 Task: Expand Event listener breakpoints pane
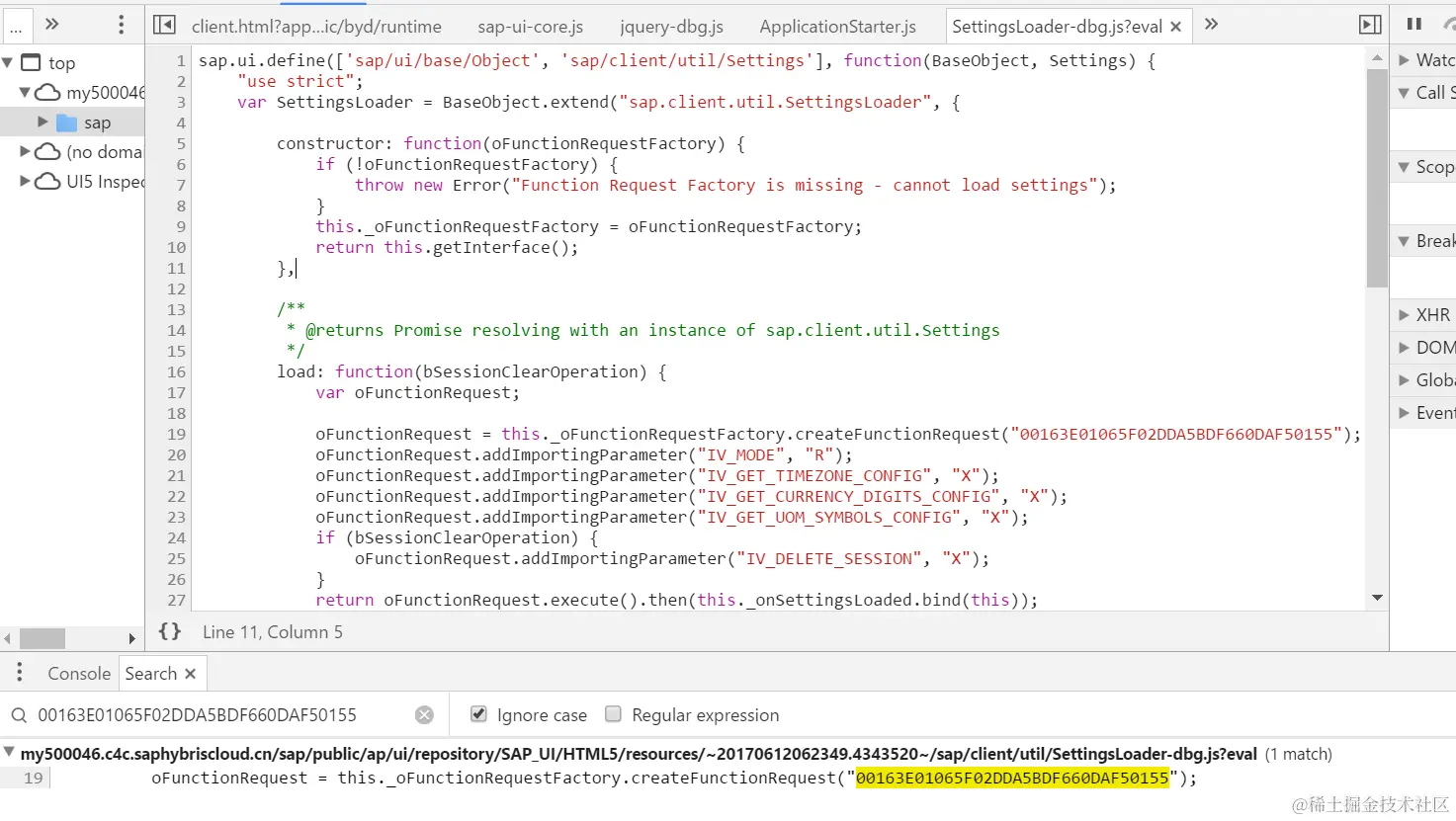point(1404,413)
